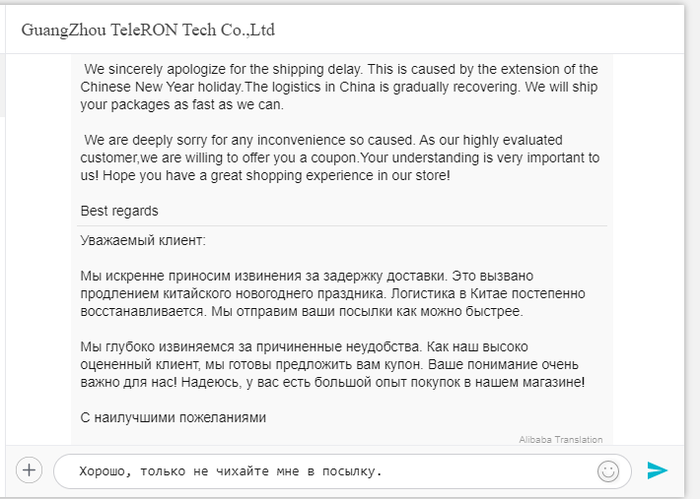Image resolution: width=700 pixels, height=499 pixels.
Task: Click the GuangZhou TeleRON Tech Co.,Ltd header
Action: point(148,30)
